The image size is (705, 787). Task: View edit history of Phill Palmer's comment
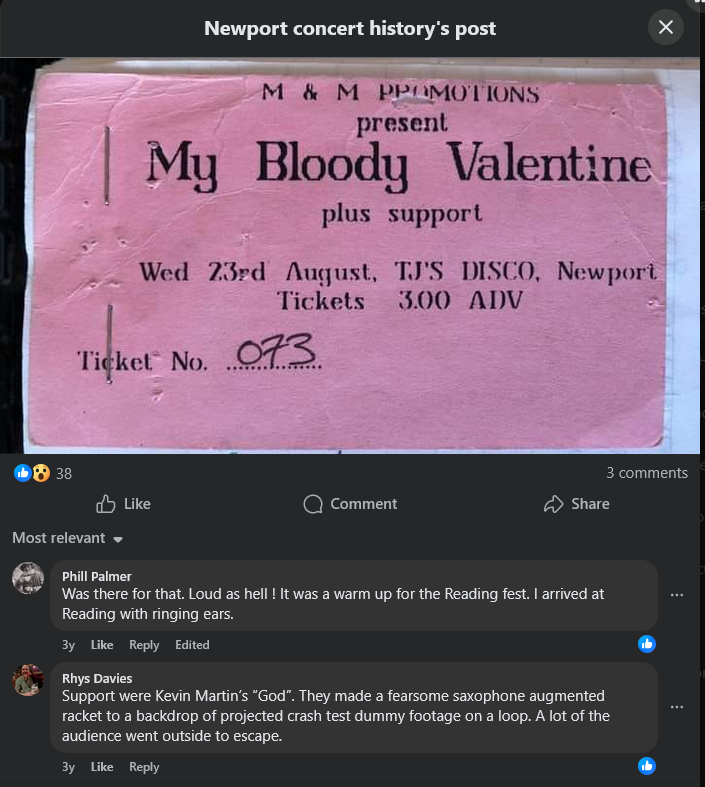[x=192, y=645]
